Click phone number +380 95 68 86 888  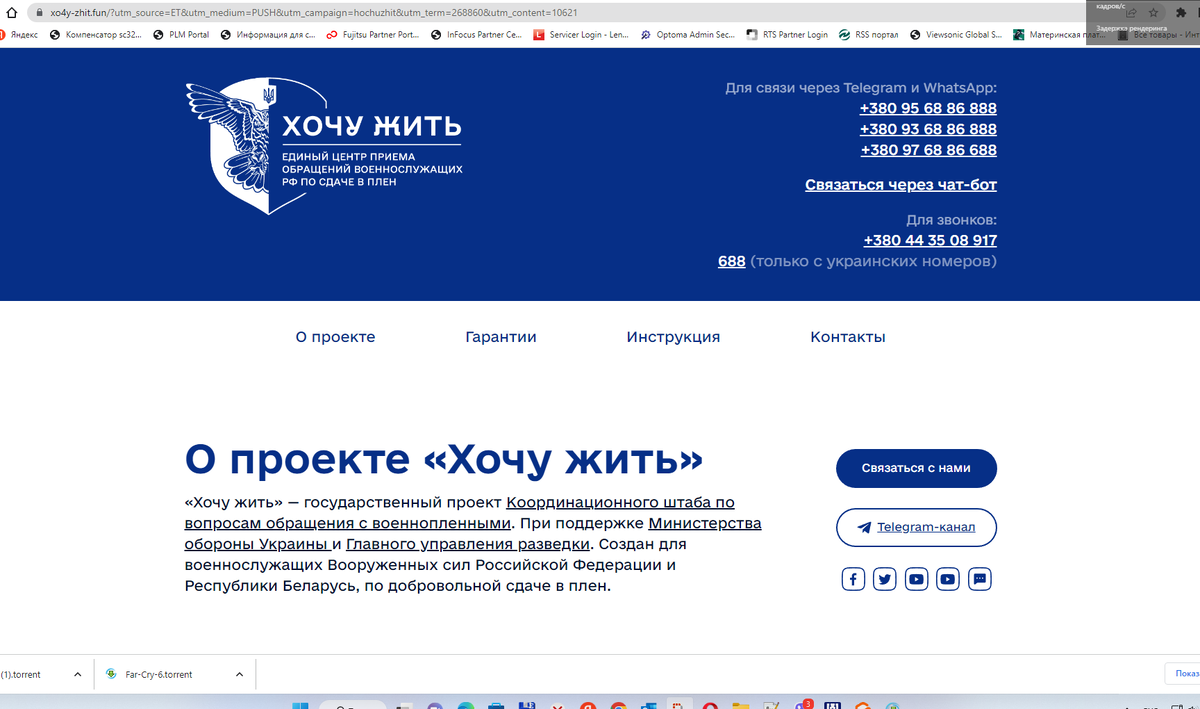tap(928, 108)
